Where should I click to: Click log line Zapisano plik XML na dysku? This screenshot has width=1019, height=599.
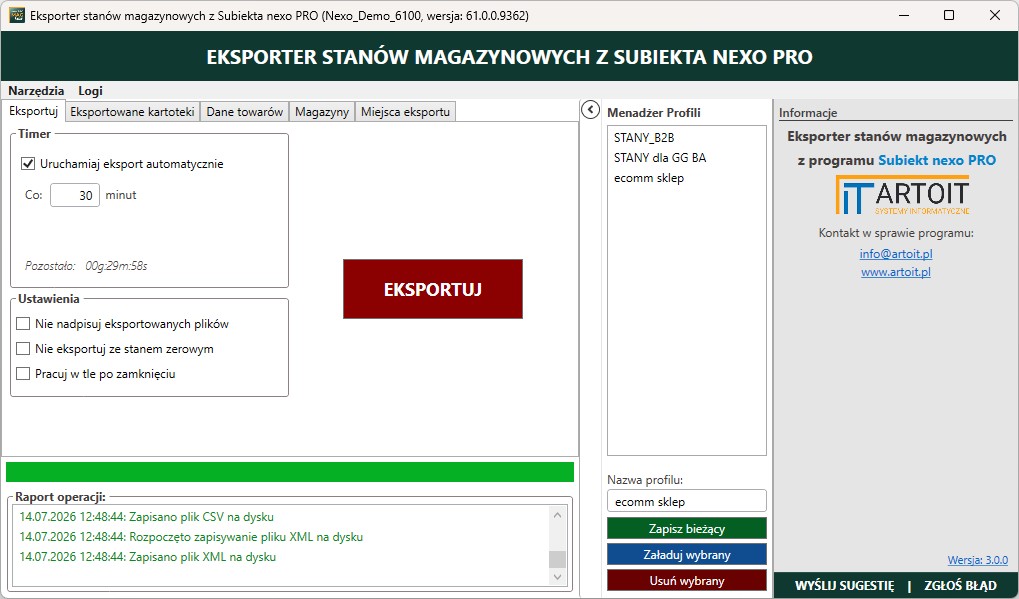(x=148, y=557)
